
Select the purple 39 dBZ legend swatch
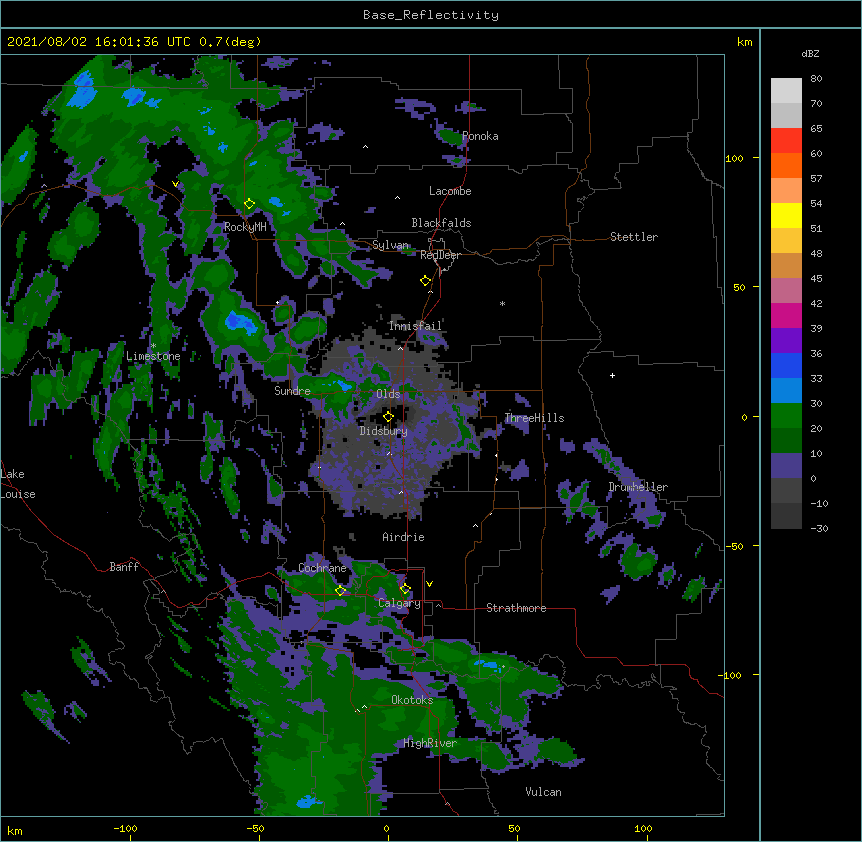786,341
